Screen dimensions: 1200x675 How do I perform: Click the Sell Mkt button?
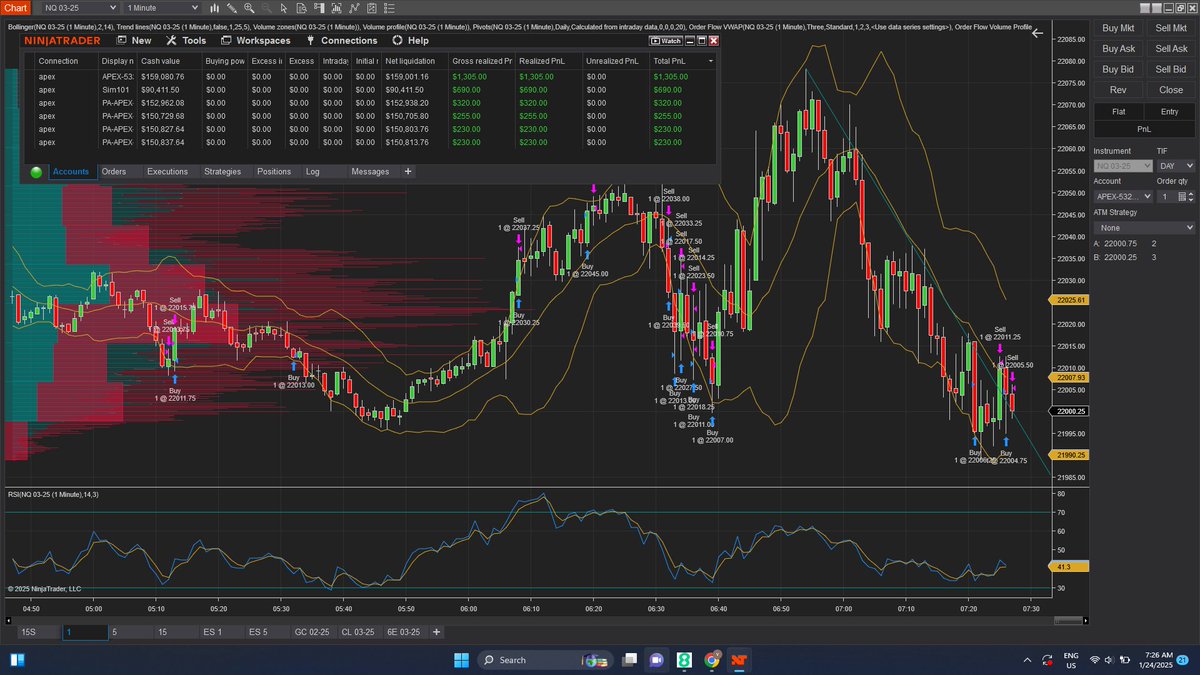coord(1171,28)
